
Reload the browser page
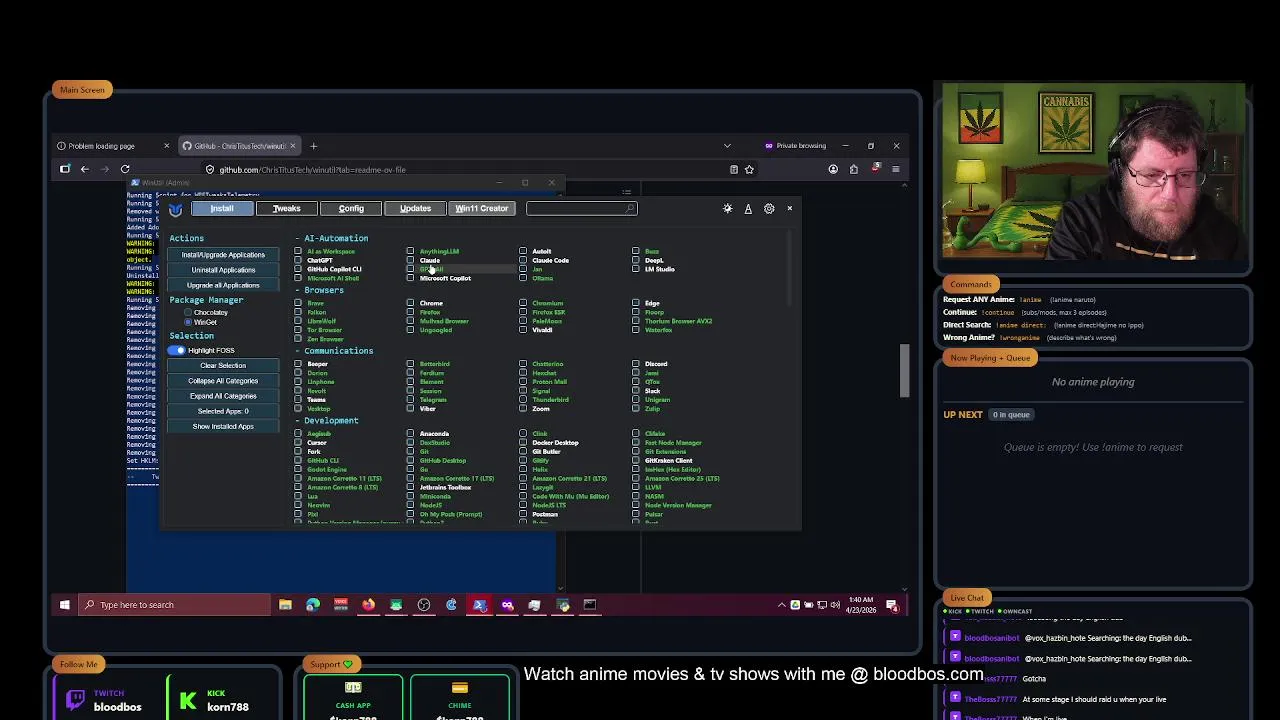tap(125, 169)
